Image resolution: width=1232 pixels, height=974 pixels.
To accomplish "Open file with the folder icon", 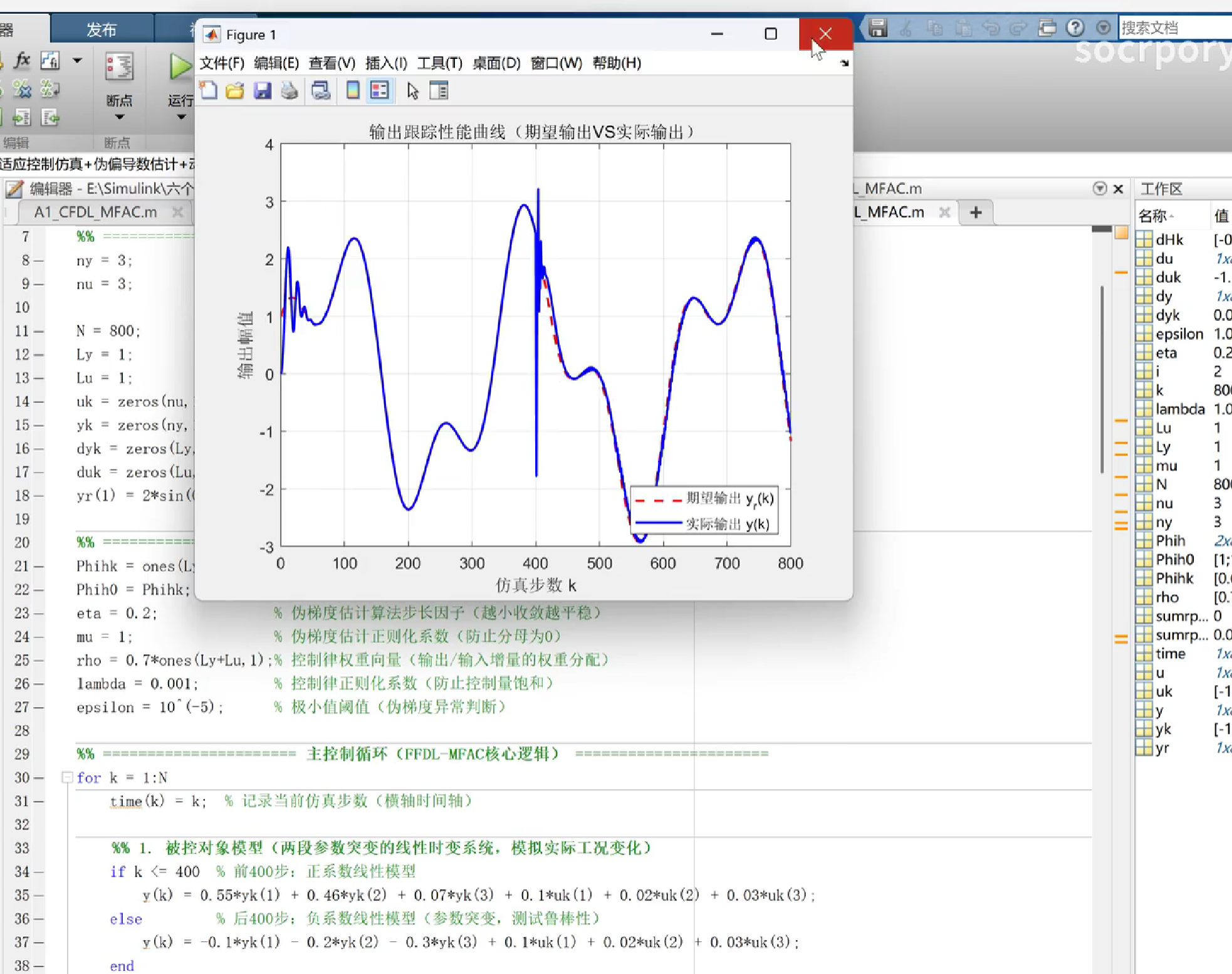I will [235, 91].
